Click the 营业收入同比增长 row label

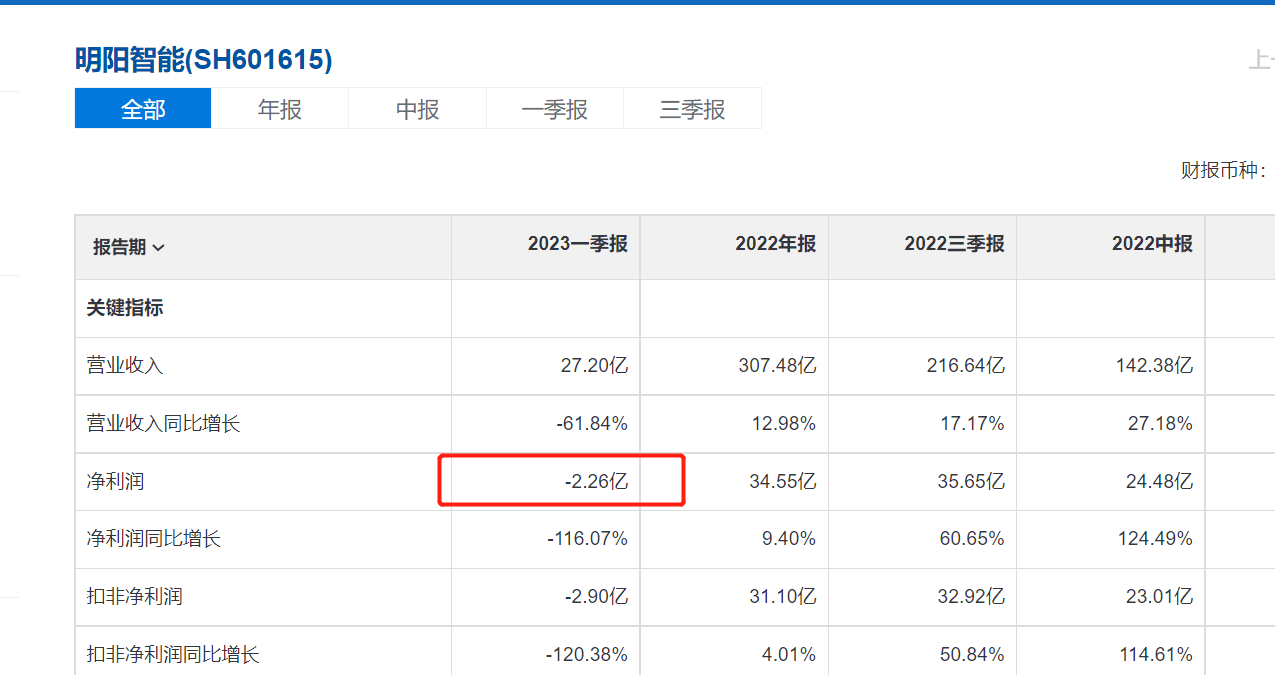(x=164, y=424)
